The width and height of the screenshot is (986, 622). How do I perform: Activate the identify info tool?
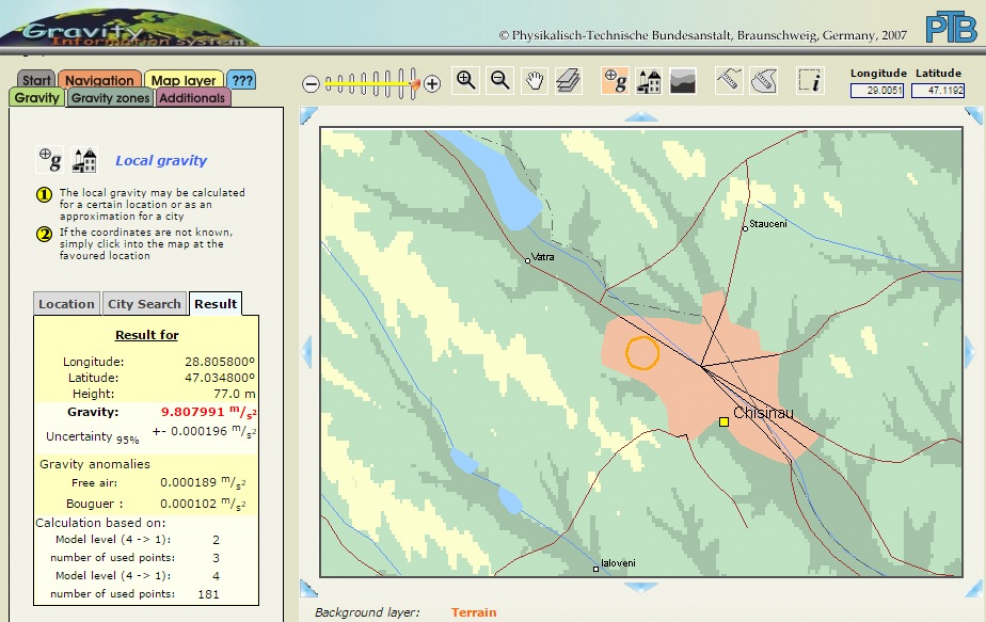[810, 82]
